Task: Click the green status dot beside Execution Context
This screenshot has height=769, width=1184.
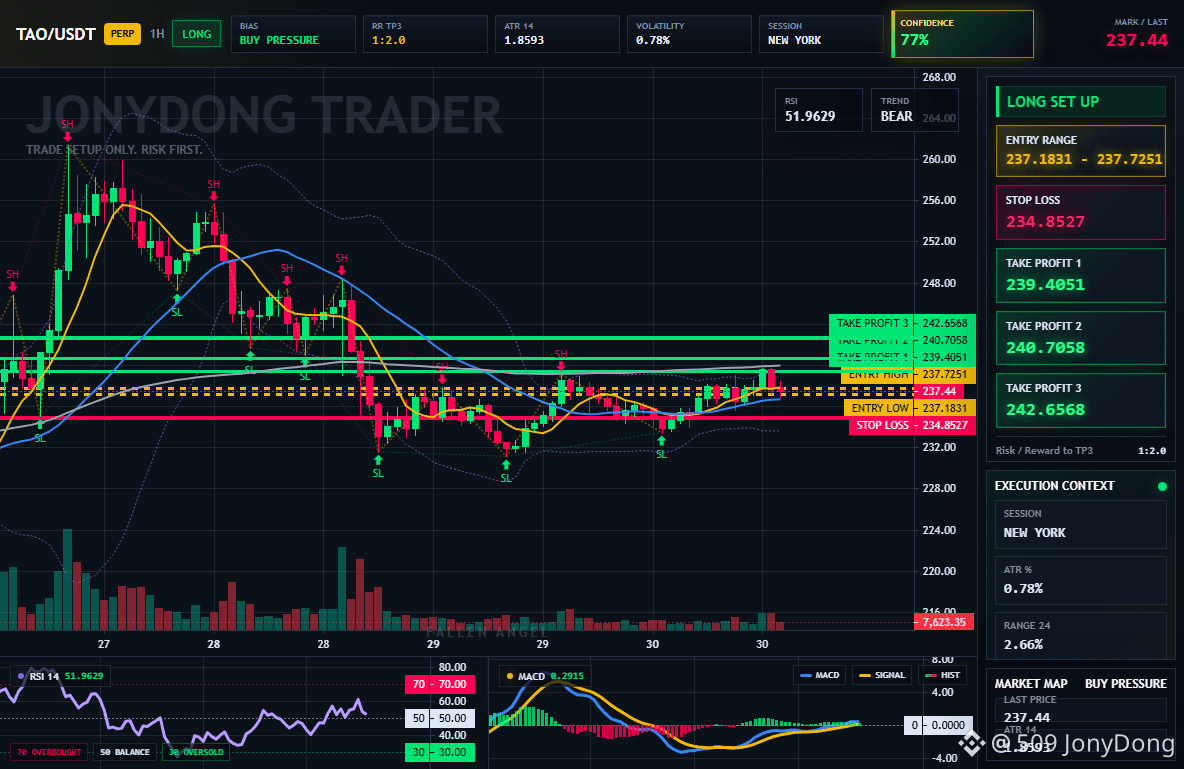Action: [x=1162, y=486]
